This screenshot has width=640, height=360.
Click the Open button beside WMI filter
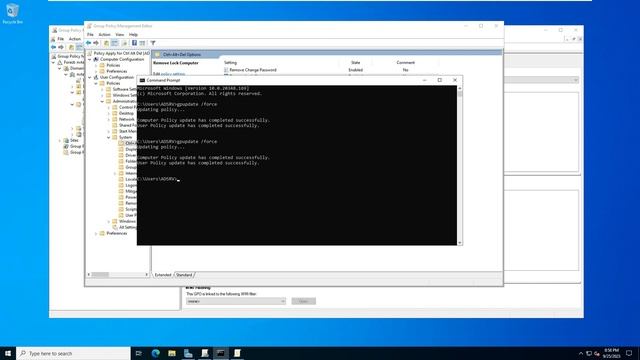304,301
